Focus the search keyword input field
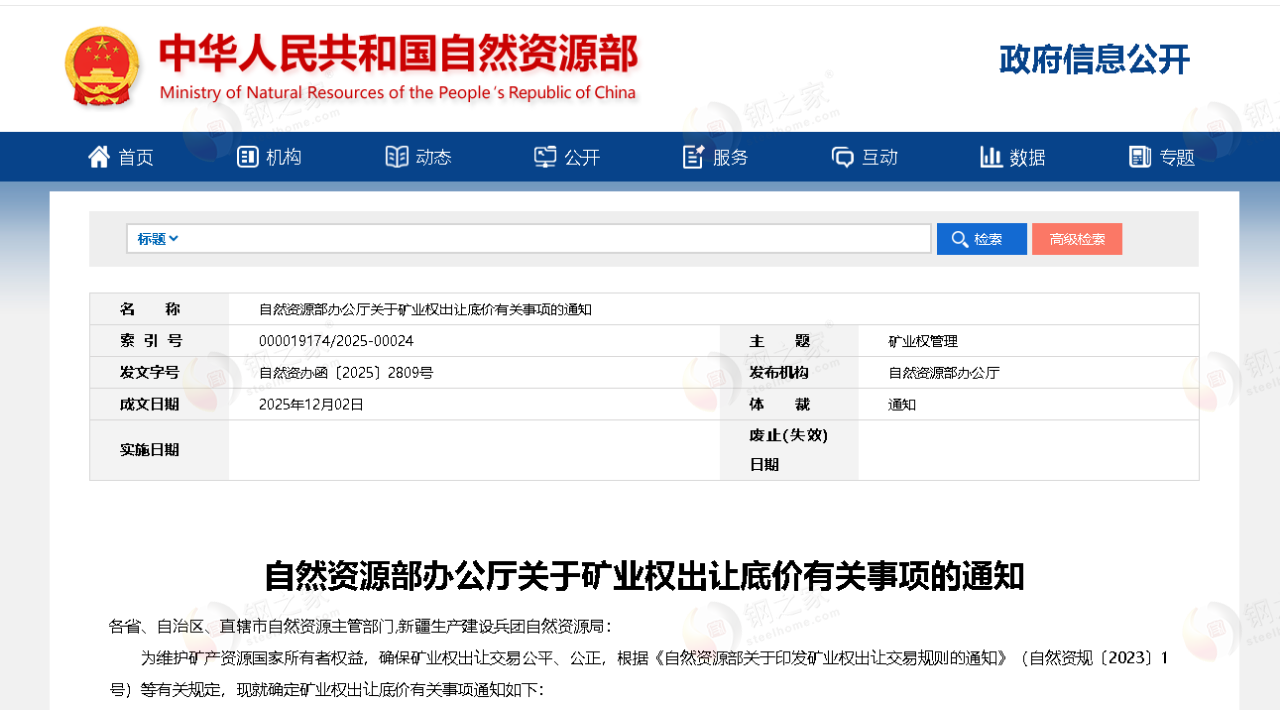 pos(555,239)
